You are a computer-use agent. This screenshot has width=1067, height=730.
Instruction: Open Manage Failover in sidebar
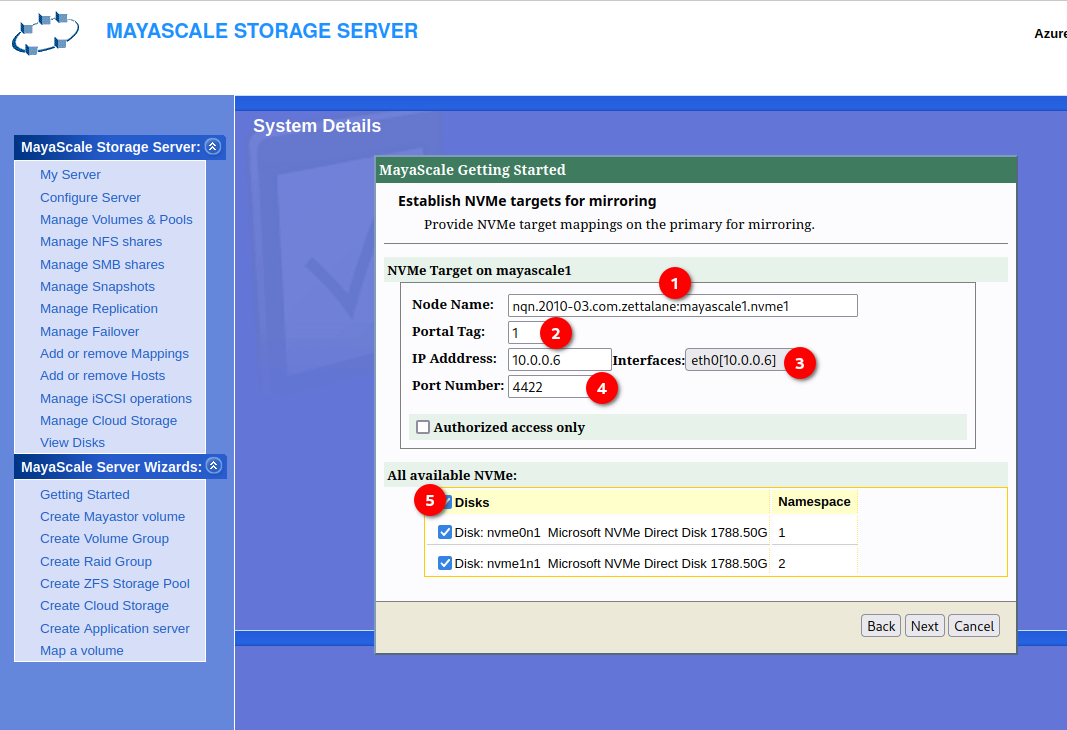89,332
